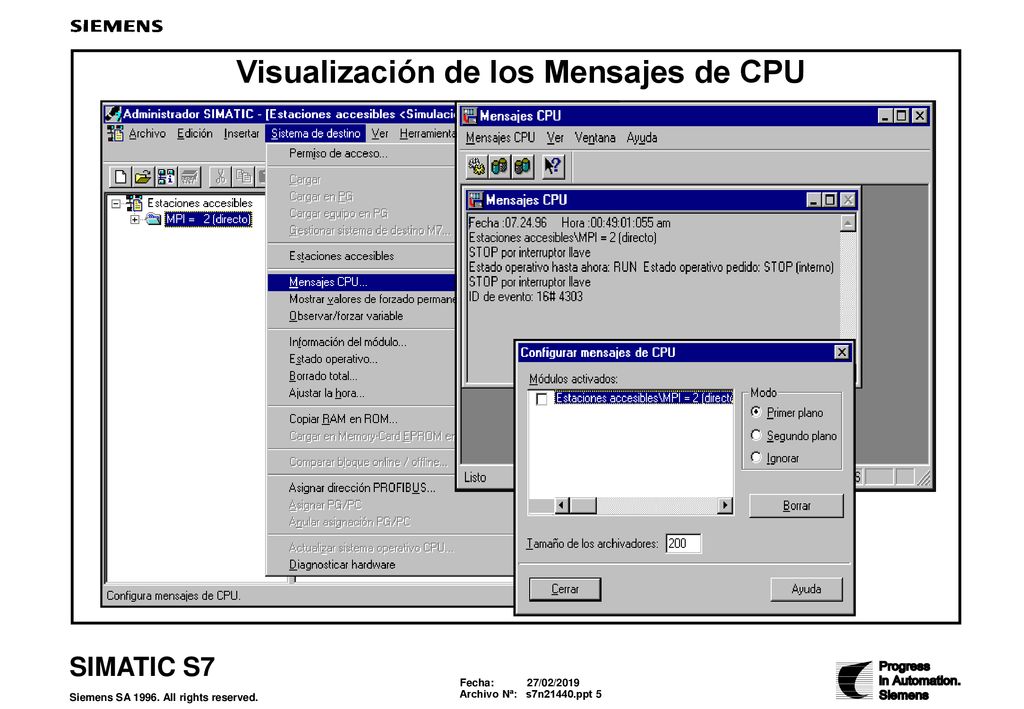
Task: Click the Tamaño de los archivadores field
Action: click(x=683, y=544)
